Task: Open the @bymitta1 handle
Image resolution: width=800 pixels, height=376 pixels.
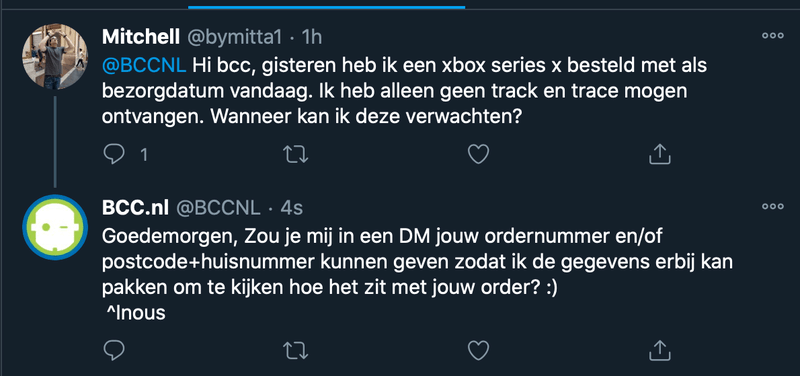Action: tap(235, 37)
